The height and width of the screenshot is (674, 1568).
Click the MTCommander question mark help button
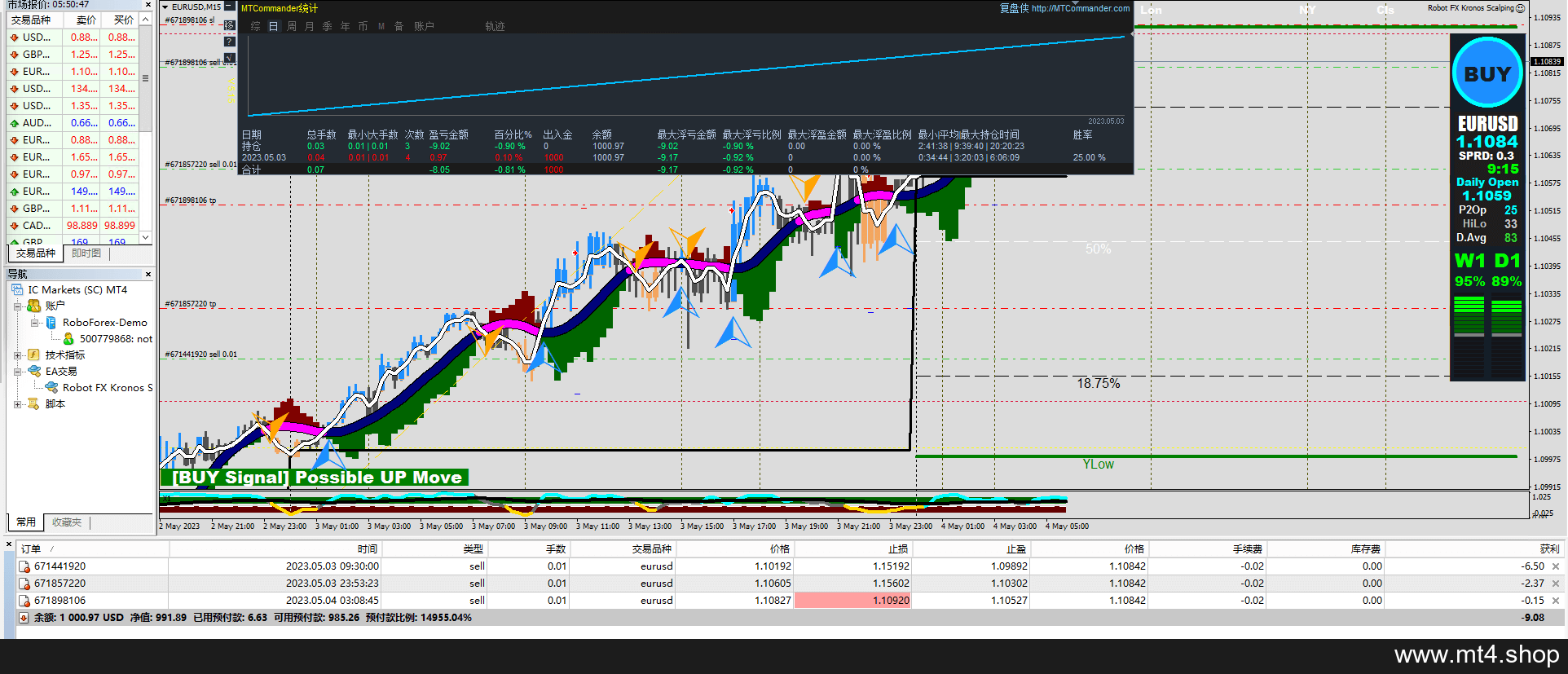point(229,42)
